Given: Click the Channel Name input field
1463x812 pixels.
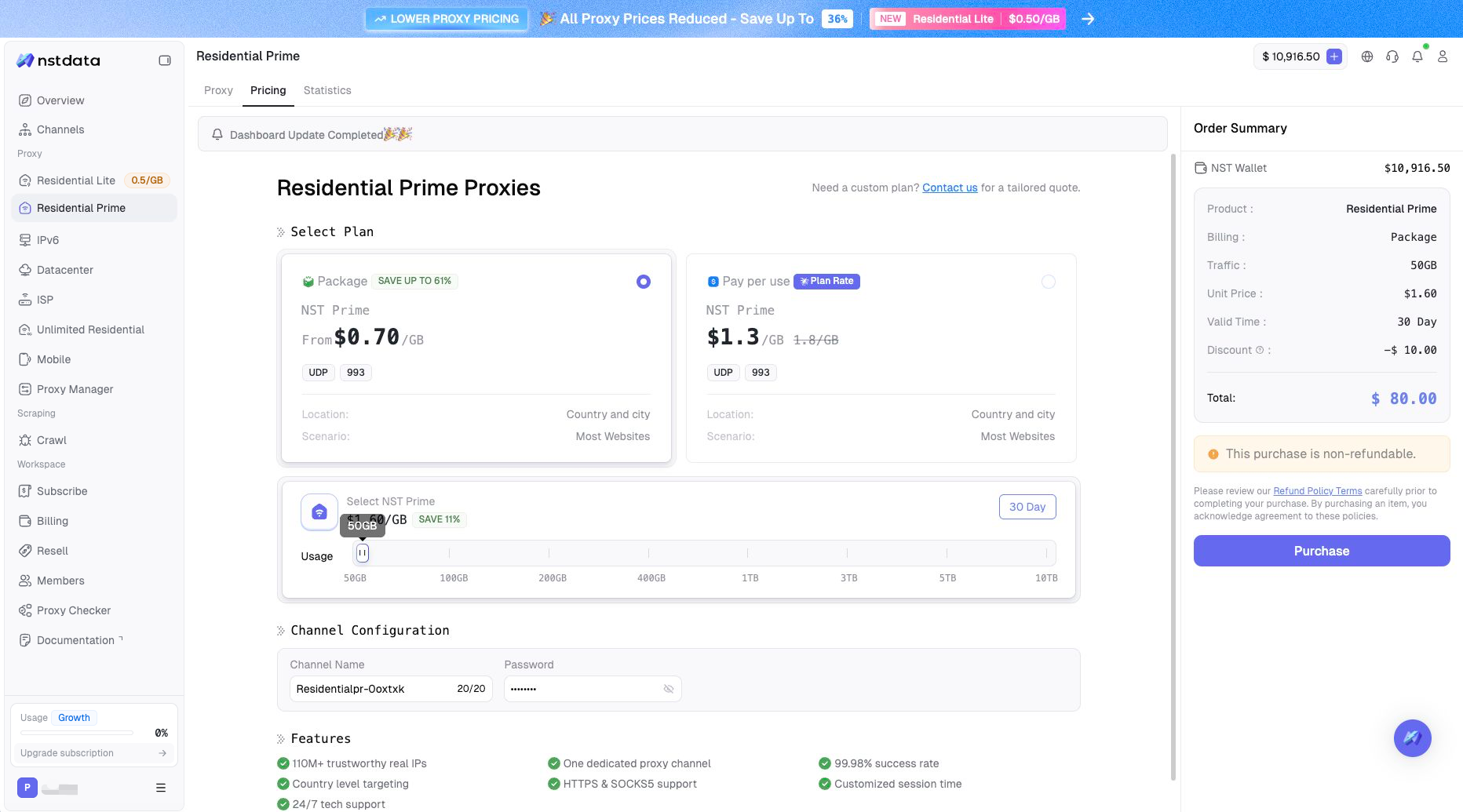Looking at the screenshot, I should 391,689.
